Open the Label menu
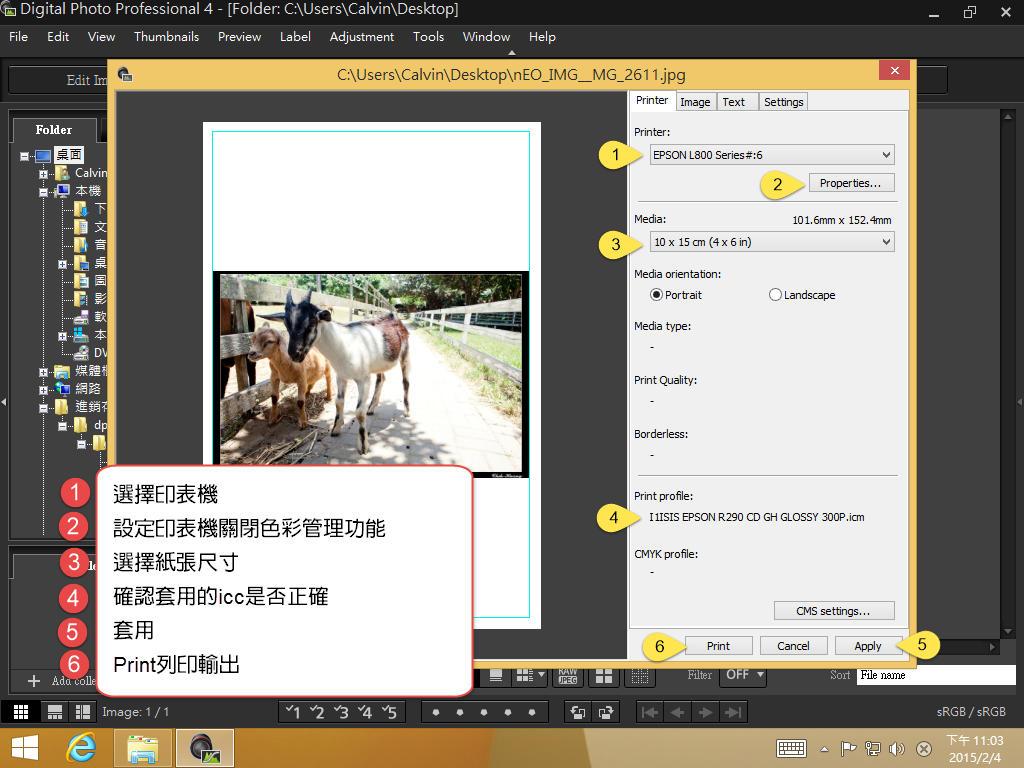The height and width of the screenshot is (768, 1024). click(x=295, y=37)
